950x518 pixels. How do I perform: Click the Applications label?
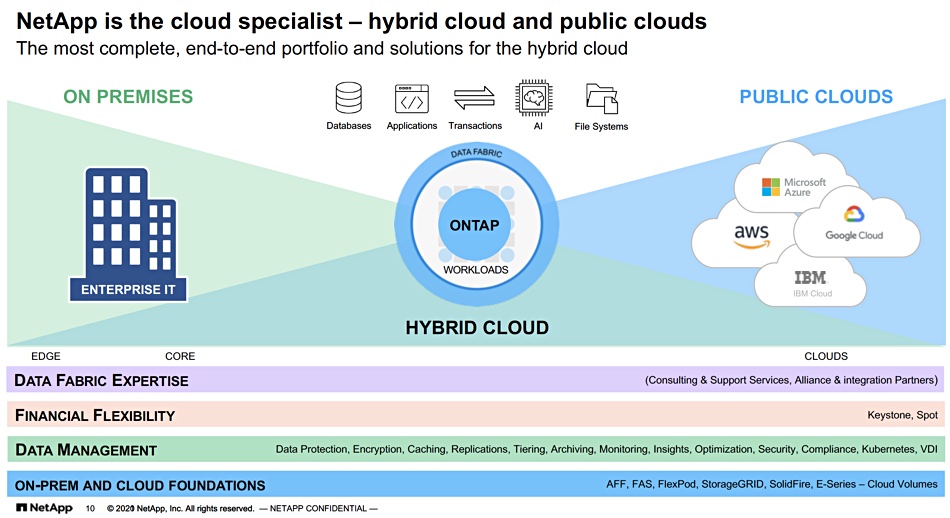click(x=412, y=125)
